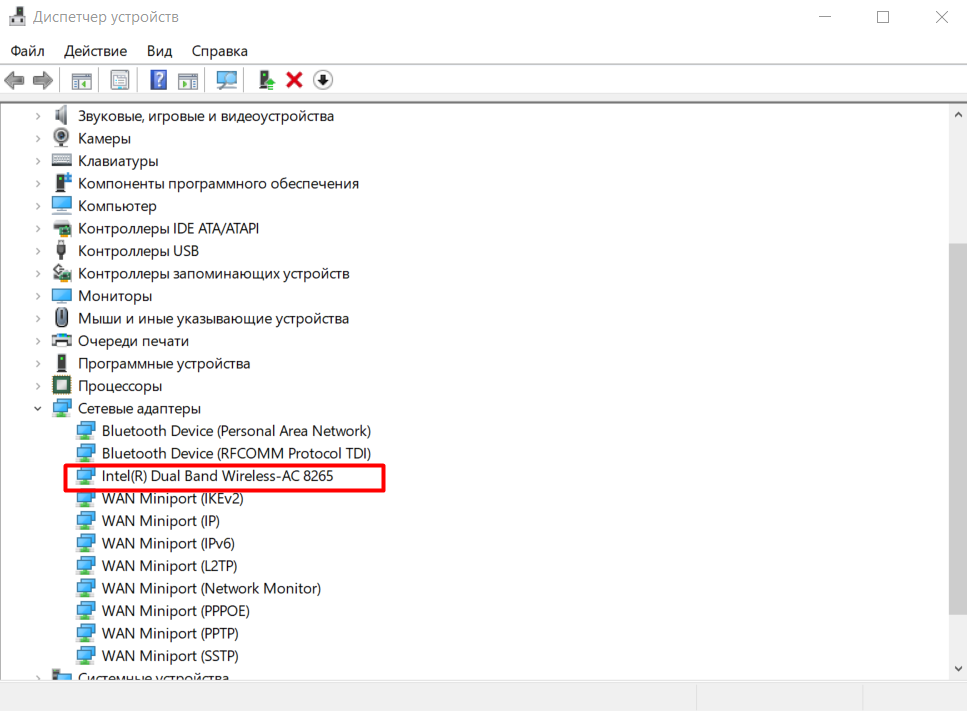
Task: Select WAN Miniport (Network Monitor)
Action: [x=212, y=588]
